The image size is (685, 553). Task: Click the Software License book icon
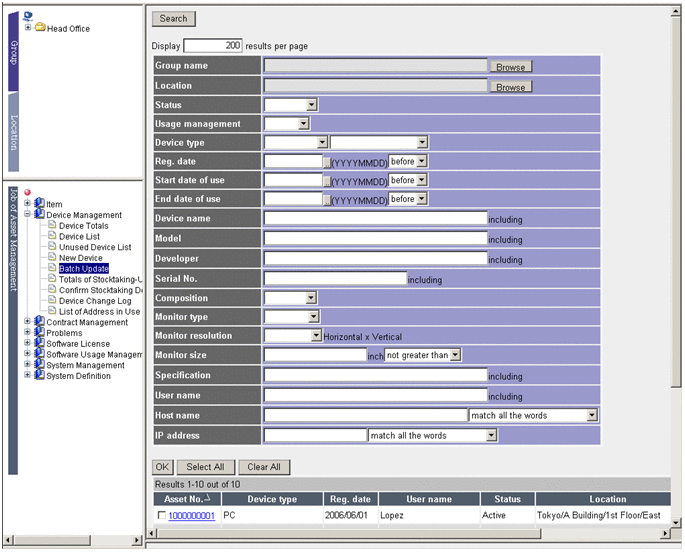point(39,344)
